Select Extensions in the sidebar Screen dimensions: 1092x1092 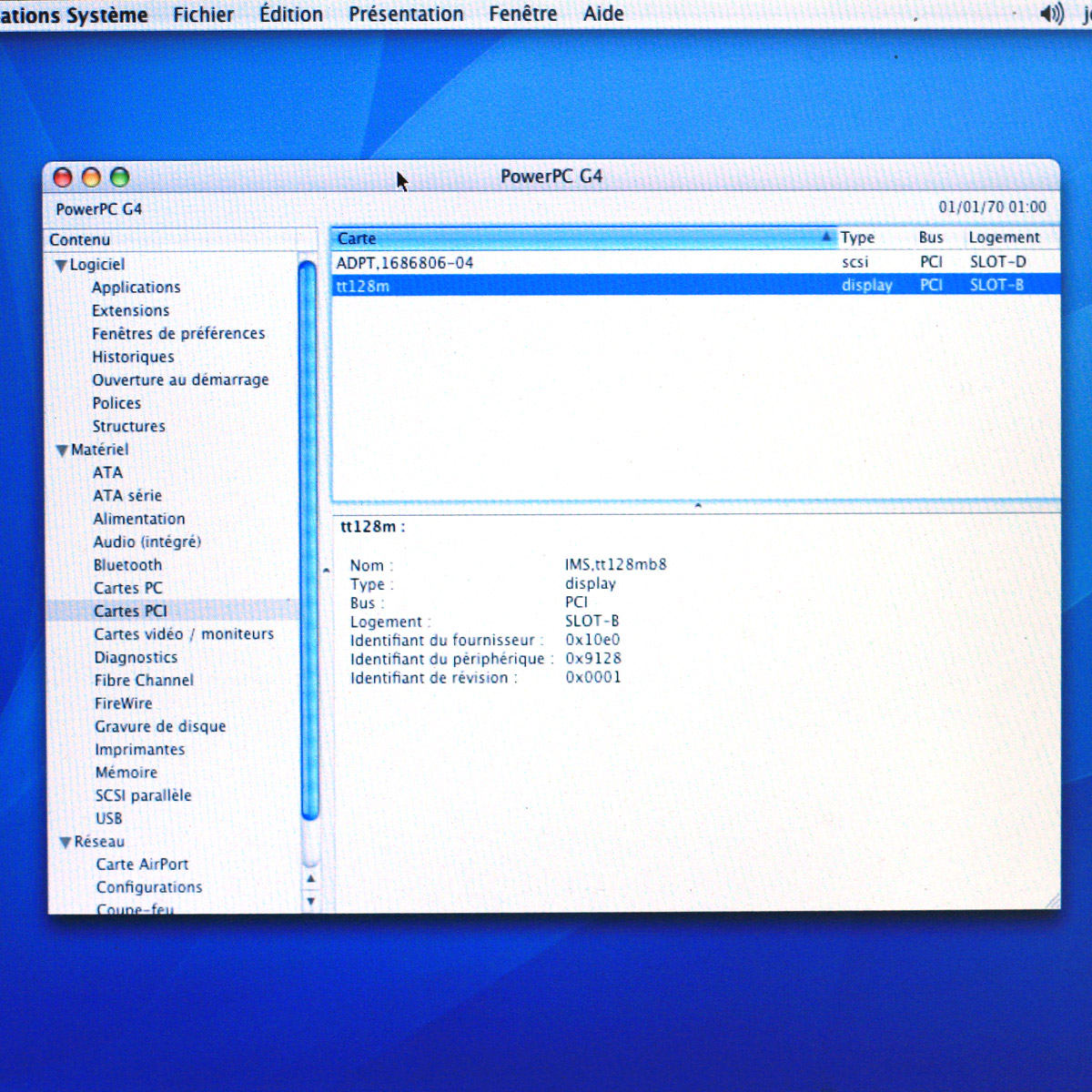point(130,310)
